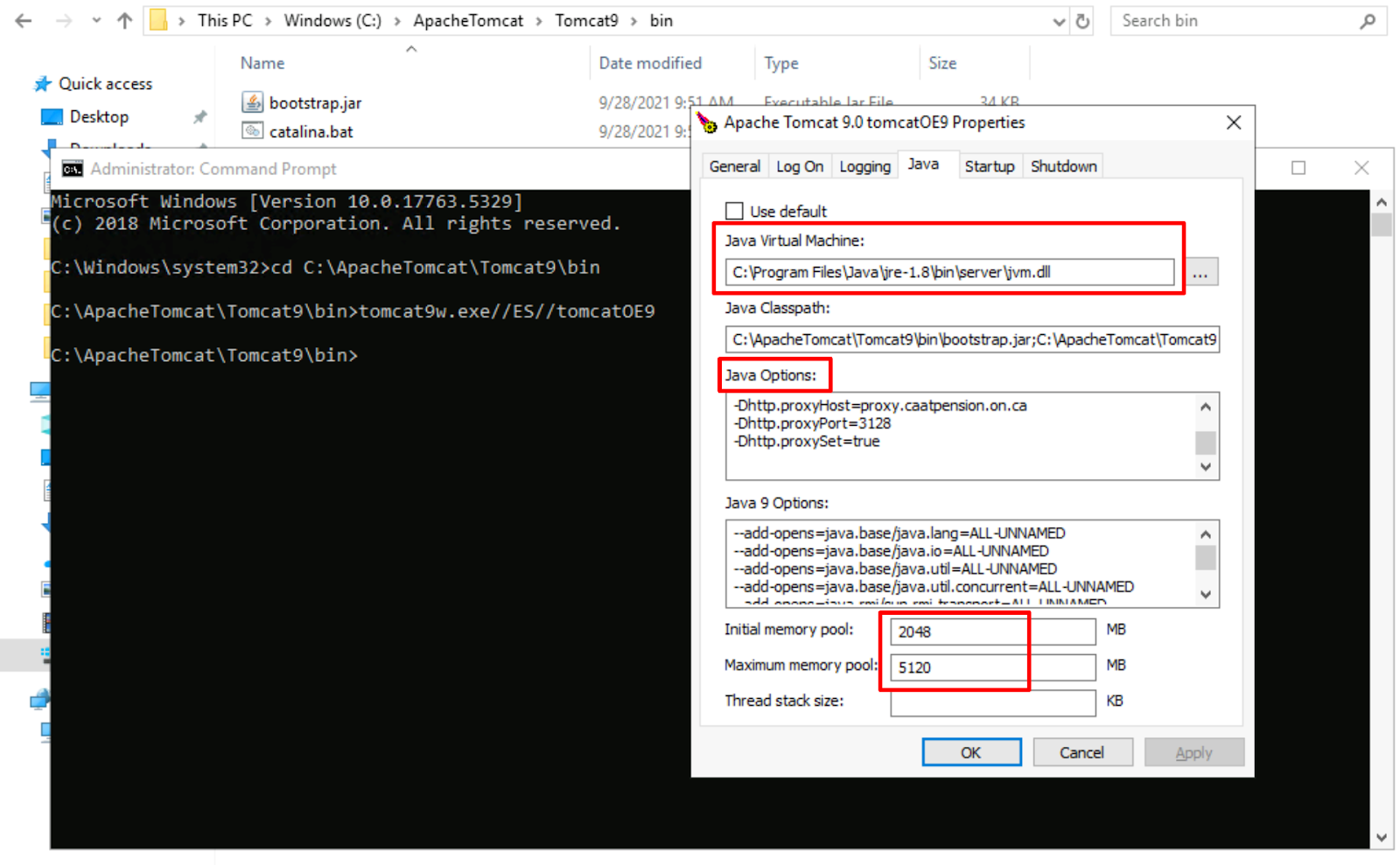Sort files by Date modified column
The width and height of the screenshot is (1400, 865).
(x=650, y=63)
